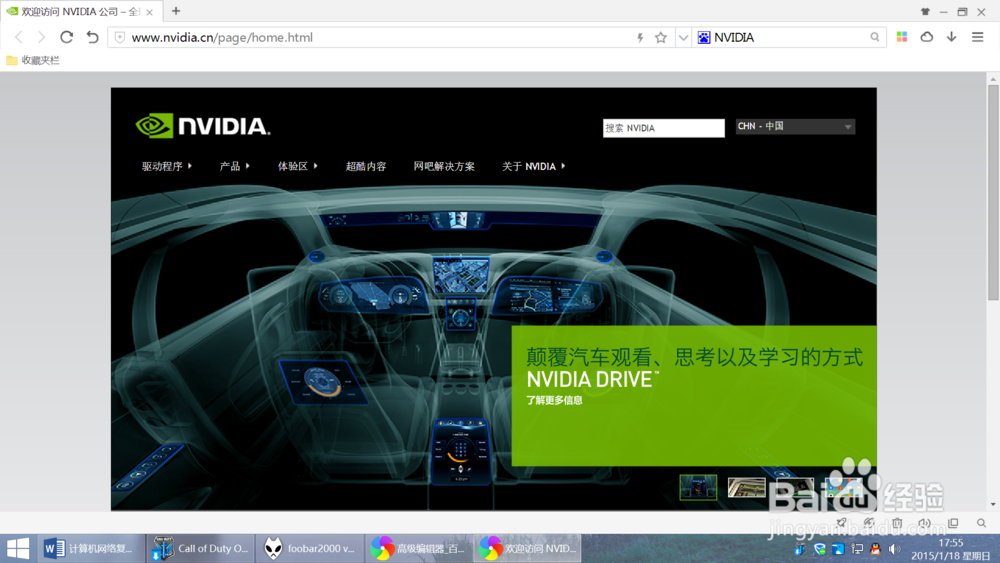The width and height of the screenshot is (1000, 563).
Task: Open a new tab with plus button
Action: 176,11
